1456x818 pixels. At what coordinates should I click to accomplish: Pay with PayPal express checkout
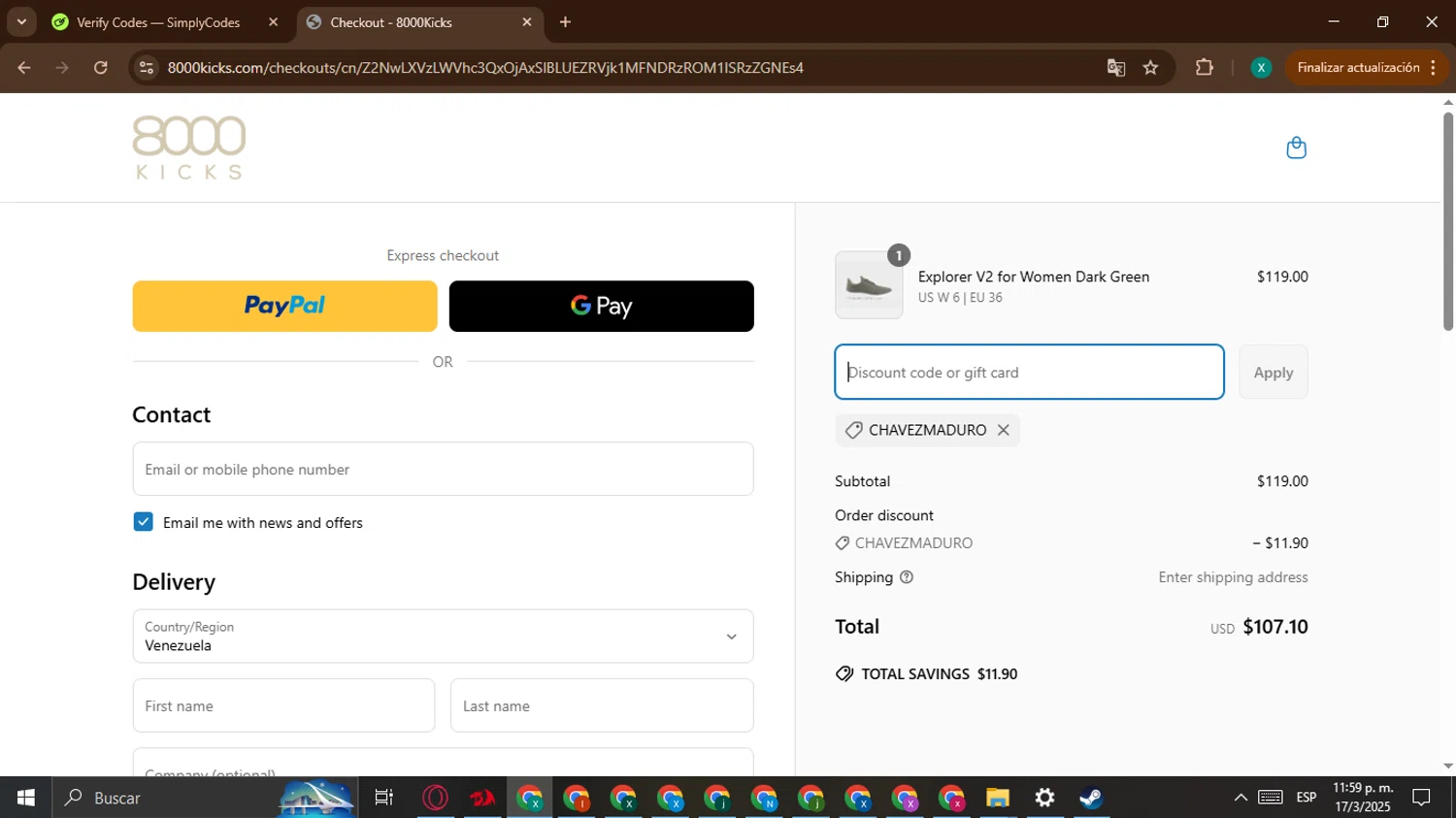point(284,306)
